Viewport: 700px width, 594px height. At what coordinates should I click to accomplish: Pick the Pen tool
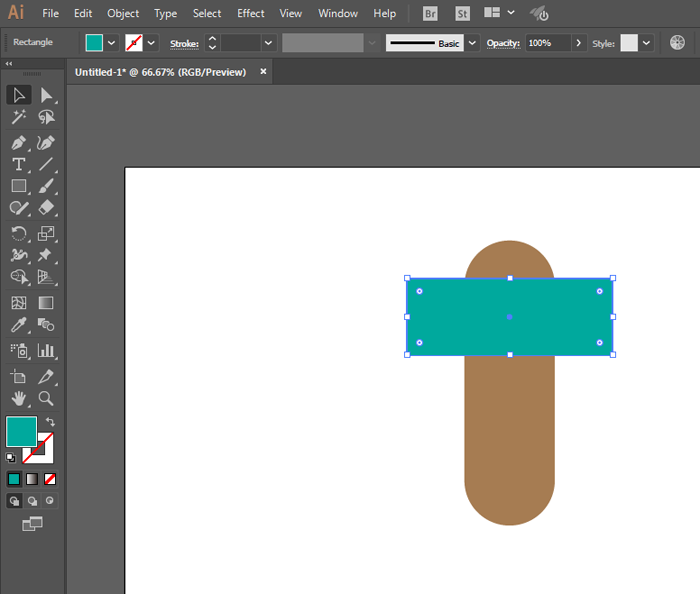(19, 142)
